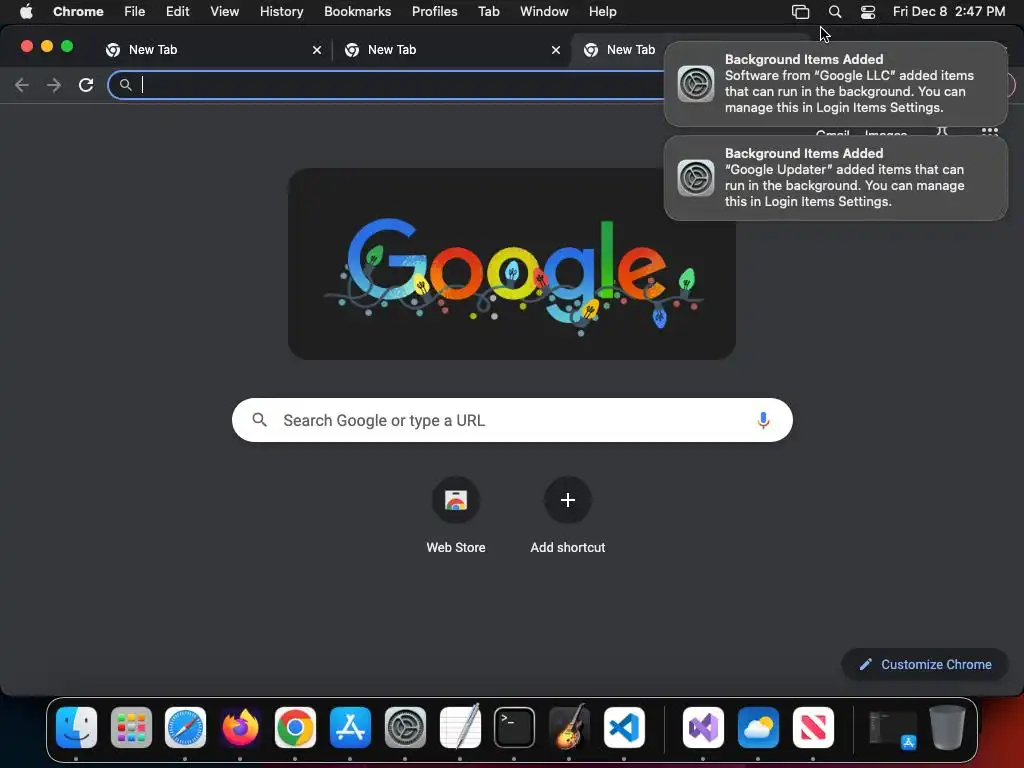
Task: Open the History menu
Action: pyautogui.click(x=281, y=12)
